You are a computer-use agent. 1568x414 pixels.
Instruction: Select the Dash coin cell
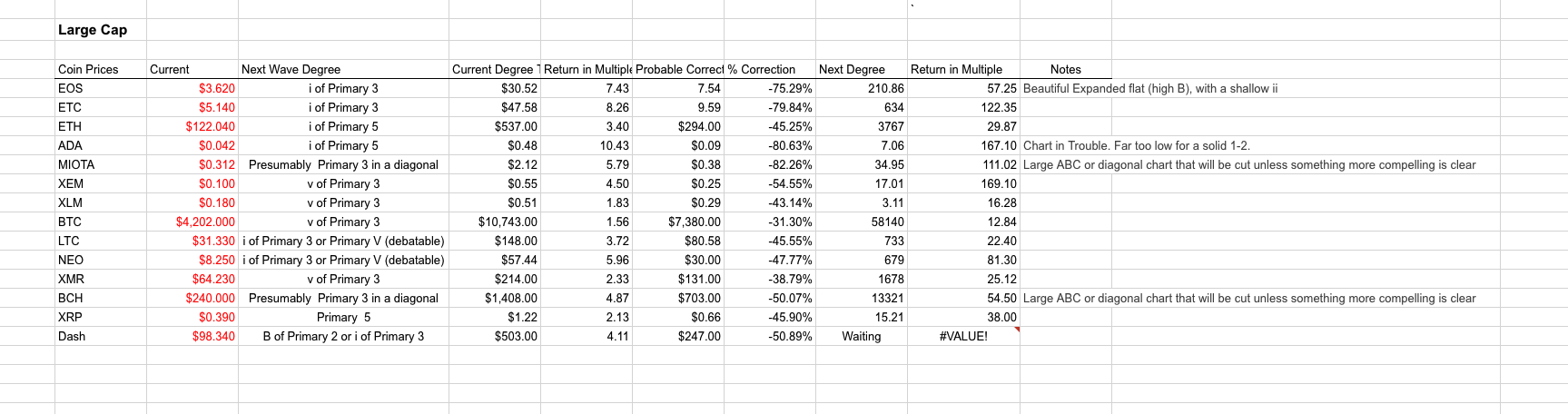[101, 336]
